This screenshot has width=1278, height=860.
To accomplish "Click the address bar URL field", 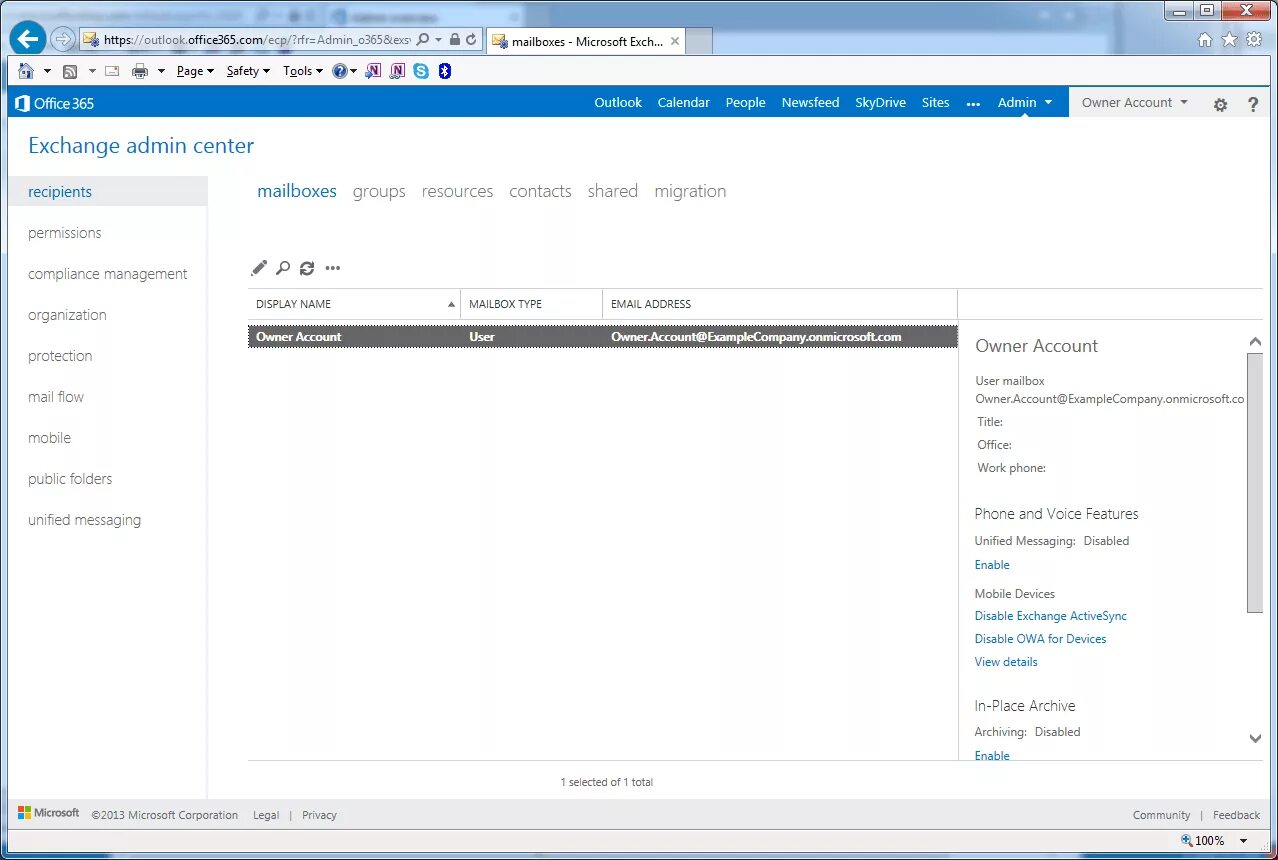I will [256, 39].
